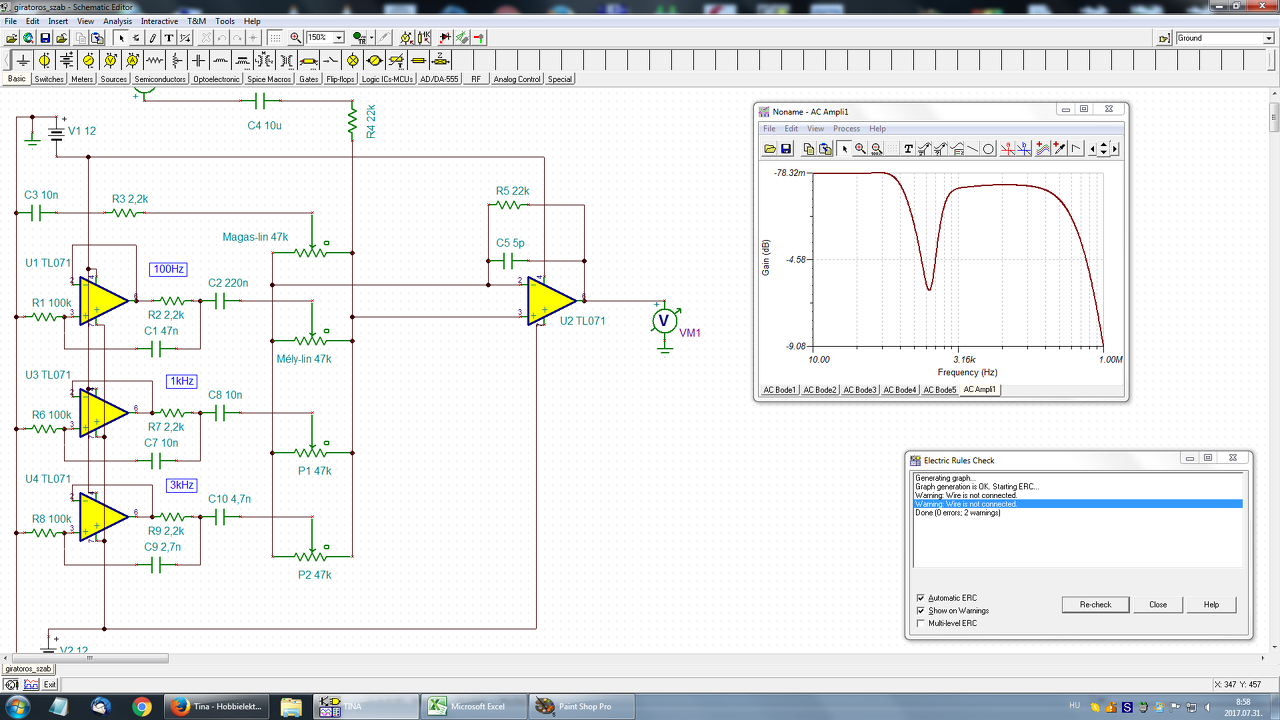Click the ellipse draw tool in diagram window
The image size is (1280, 720).
coord(988,149)
